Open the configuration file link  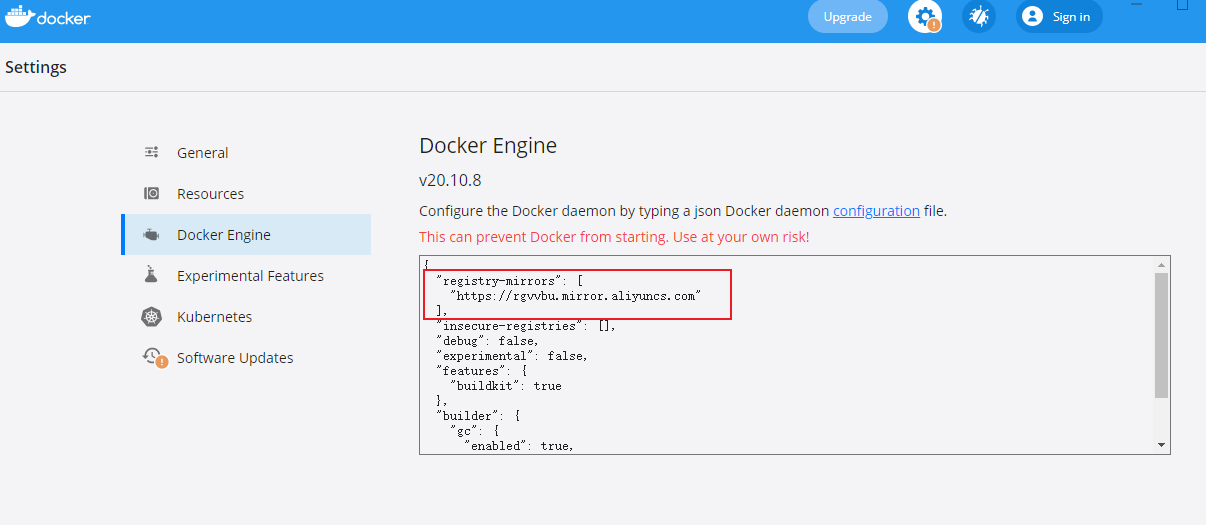(876, 211)
